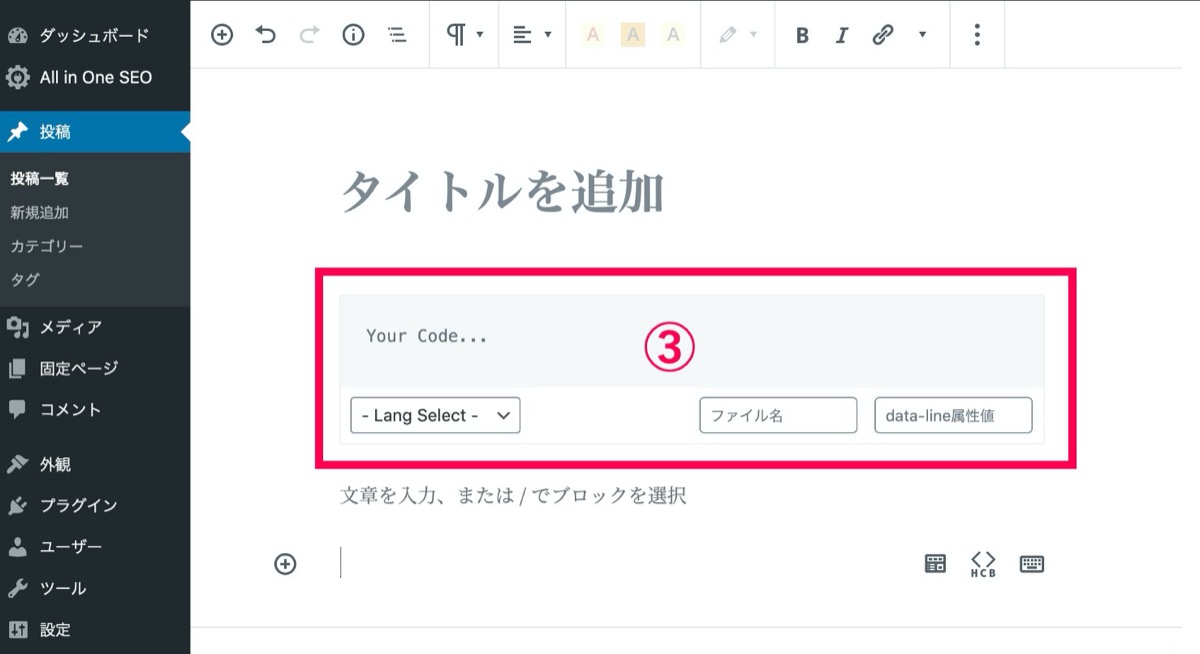Click the sliders icon beside 設定
Image resolution: width=1200 pixels, height=654 pixels.
pos(17,630)
